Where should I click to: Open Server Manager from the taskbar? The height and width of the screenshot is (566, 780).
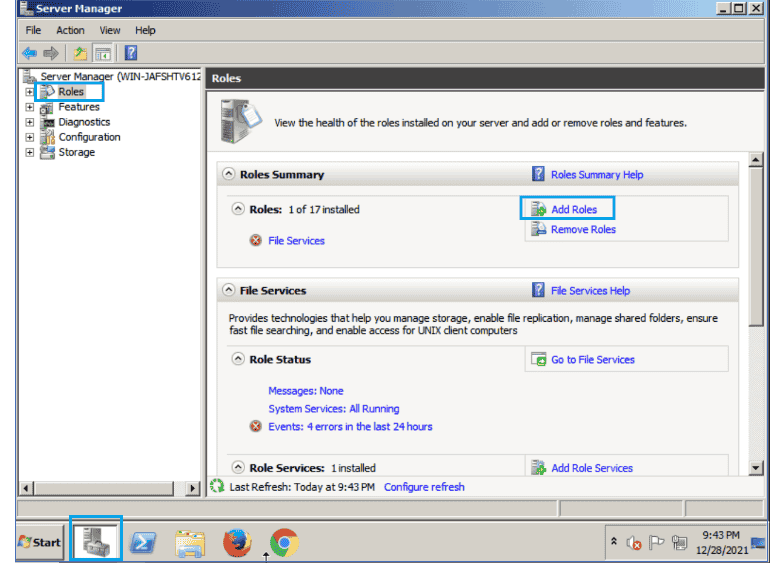click(96, 542)
